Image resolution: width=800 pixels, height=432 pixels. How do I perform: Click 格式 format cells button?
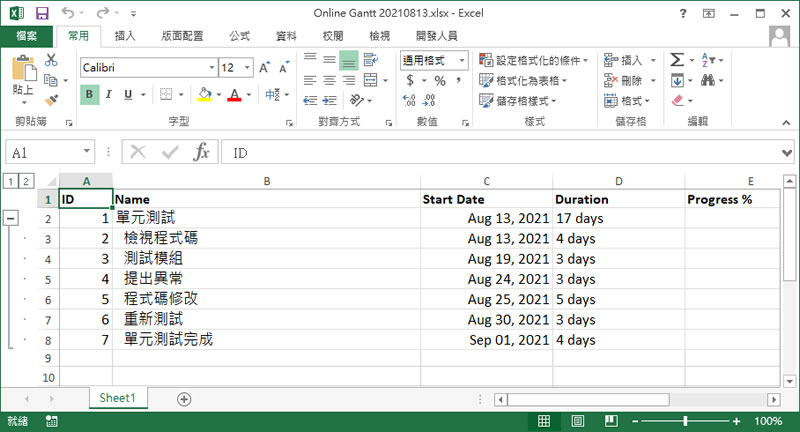pos(627,100)
